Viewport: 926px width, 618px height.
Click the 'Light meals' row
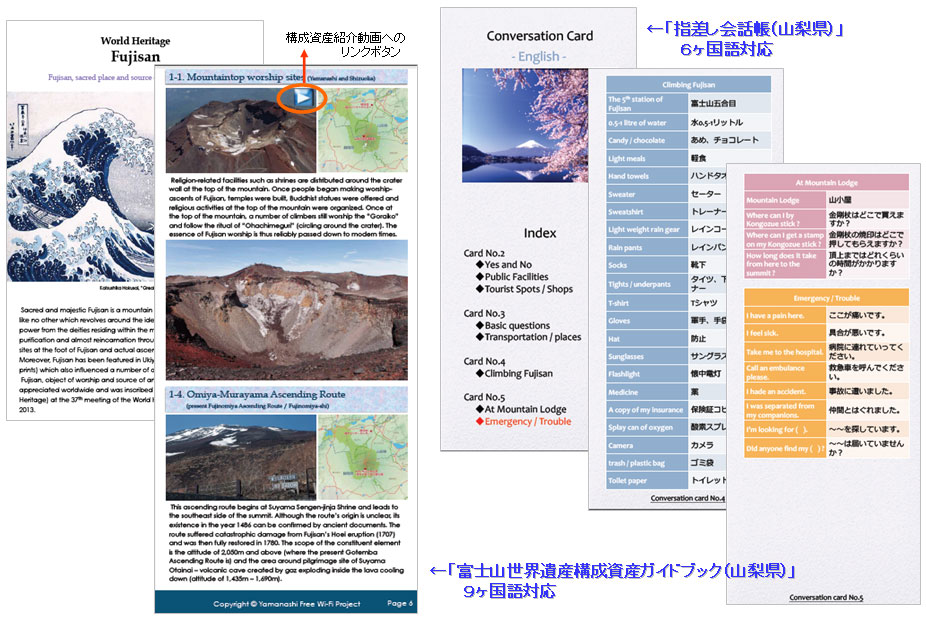688,158
